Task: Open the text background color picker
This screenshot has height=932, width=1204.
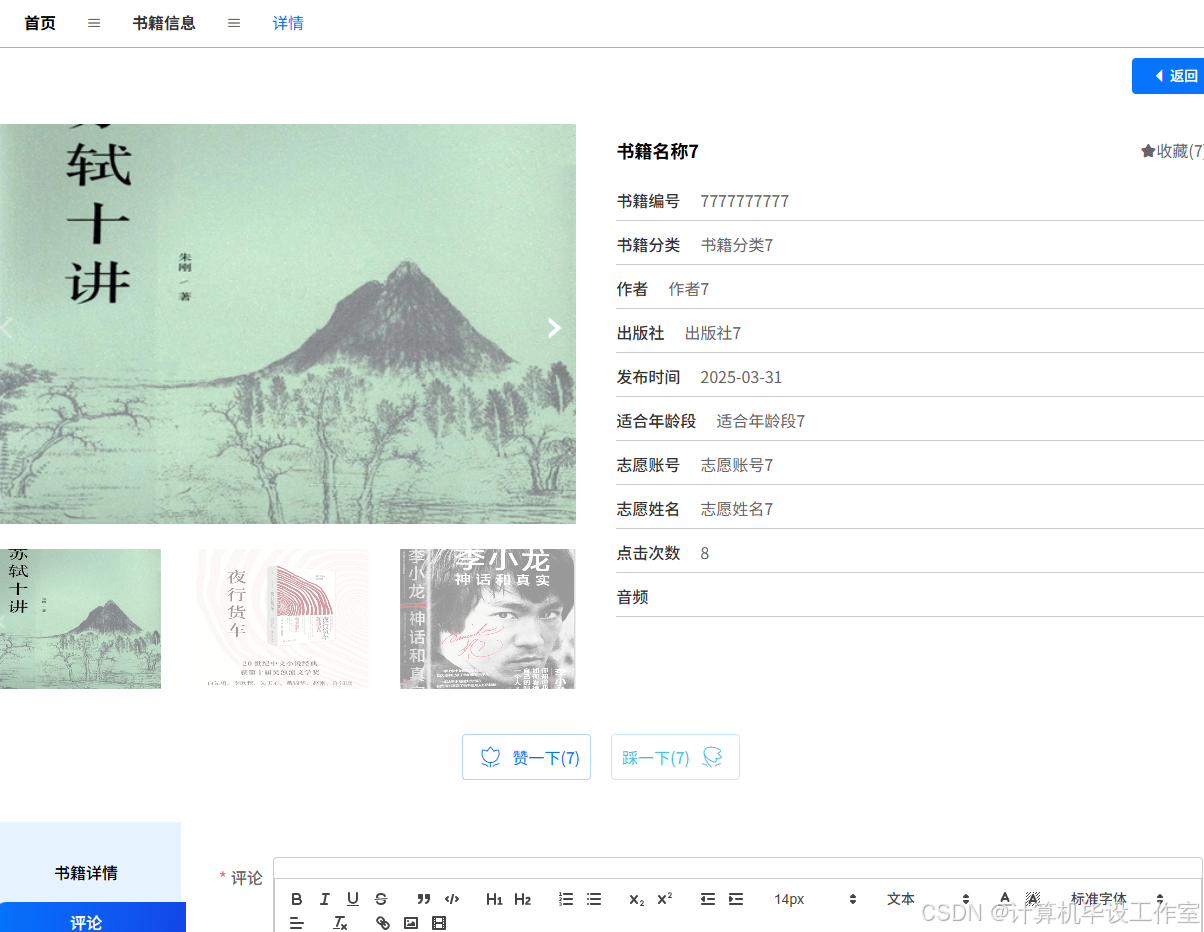Action: pos(1033,899)
